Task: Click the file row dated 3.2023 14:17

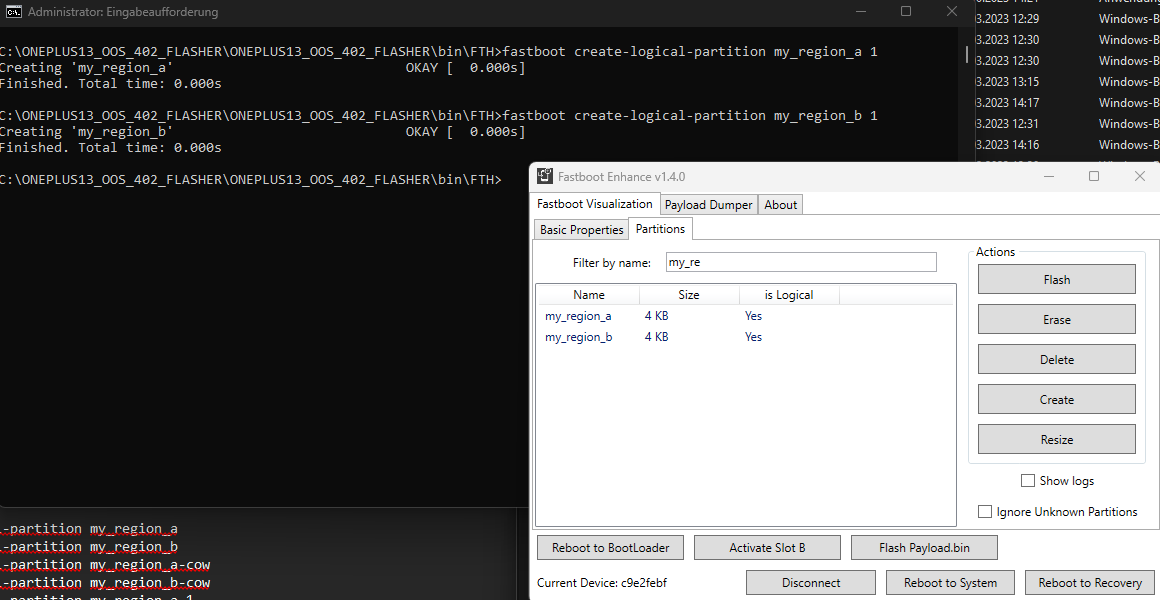Action: click(1068, 103)
